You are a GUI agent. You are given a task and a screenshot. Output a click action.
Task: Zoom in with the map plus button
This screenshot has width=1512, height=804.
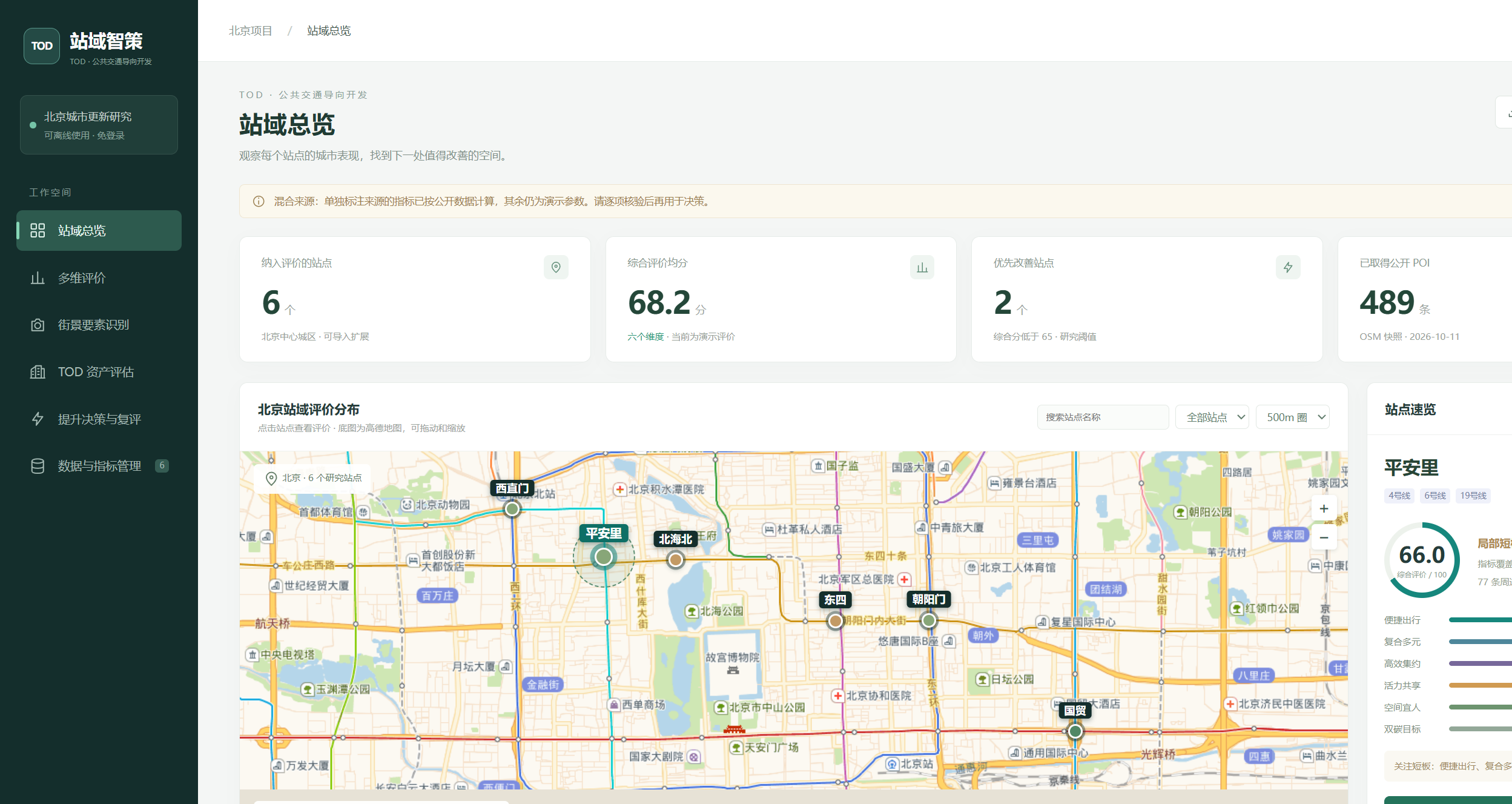point(1324,509)
